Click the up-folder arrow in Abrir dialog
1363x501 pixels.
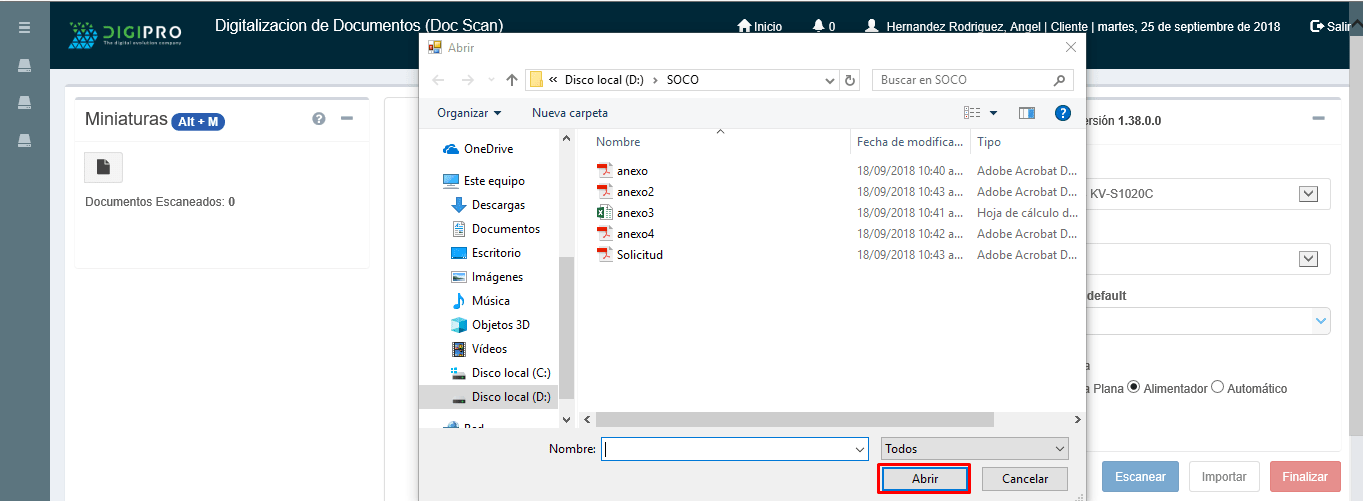pos(512,80)
